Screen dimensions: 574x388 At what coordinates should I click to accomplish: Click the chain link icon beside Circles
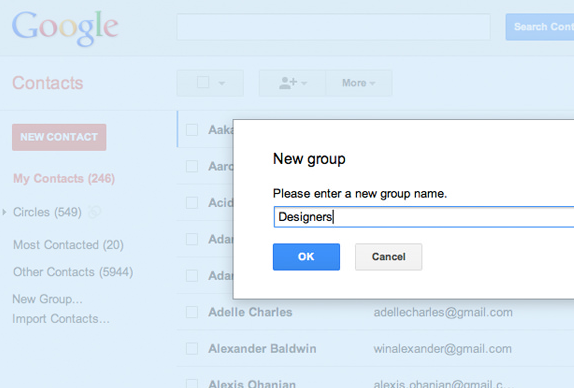(x=94, y=212)
